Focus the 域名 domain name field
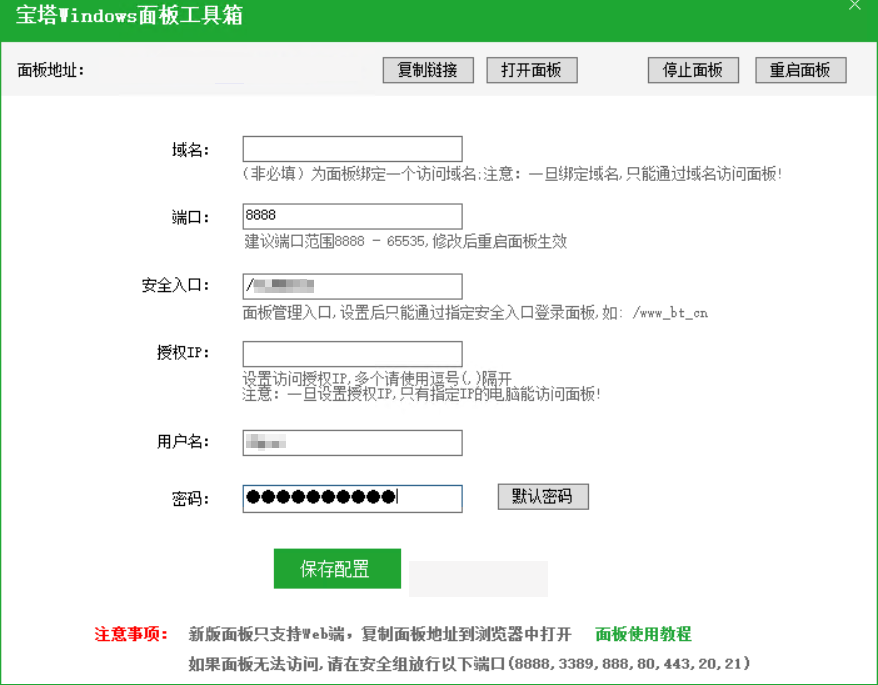Screen dimensions: 878x685 coord(351,148)
